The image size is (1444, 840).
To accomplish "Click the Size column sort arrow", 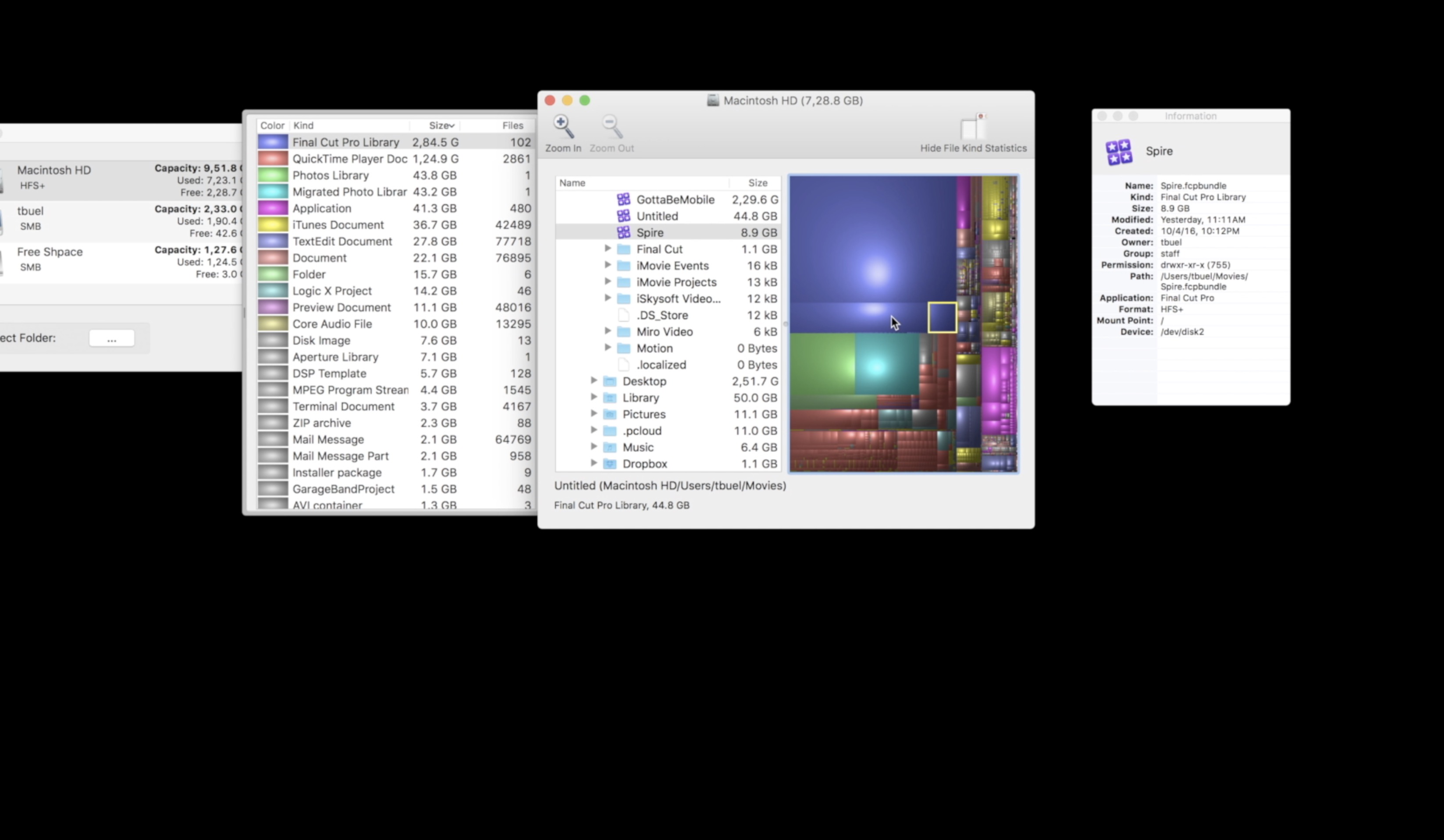I will coord(451,125).
